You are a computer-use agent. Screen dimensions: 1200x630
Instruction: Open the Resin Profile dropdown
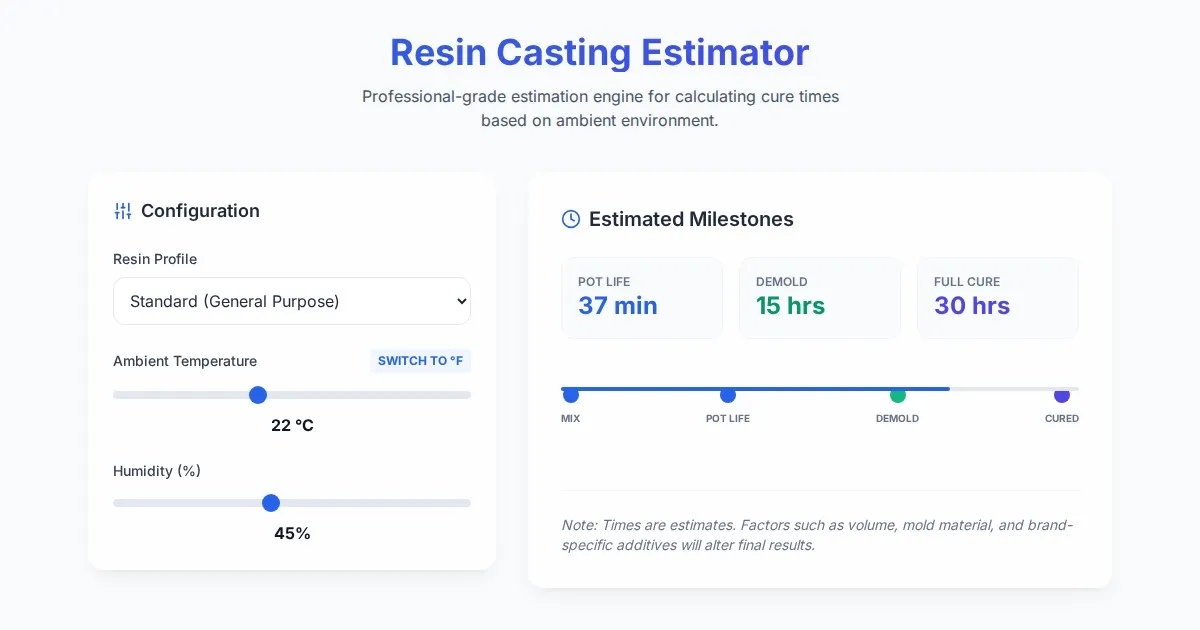coord(292,301)
